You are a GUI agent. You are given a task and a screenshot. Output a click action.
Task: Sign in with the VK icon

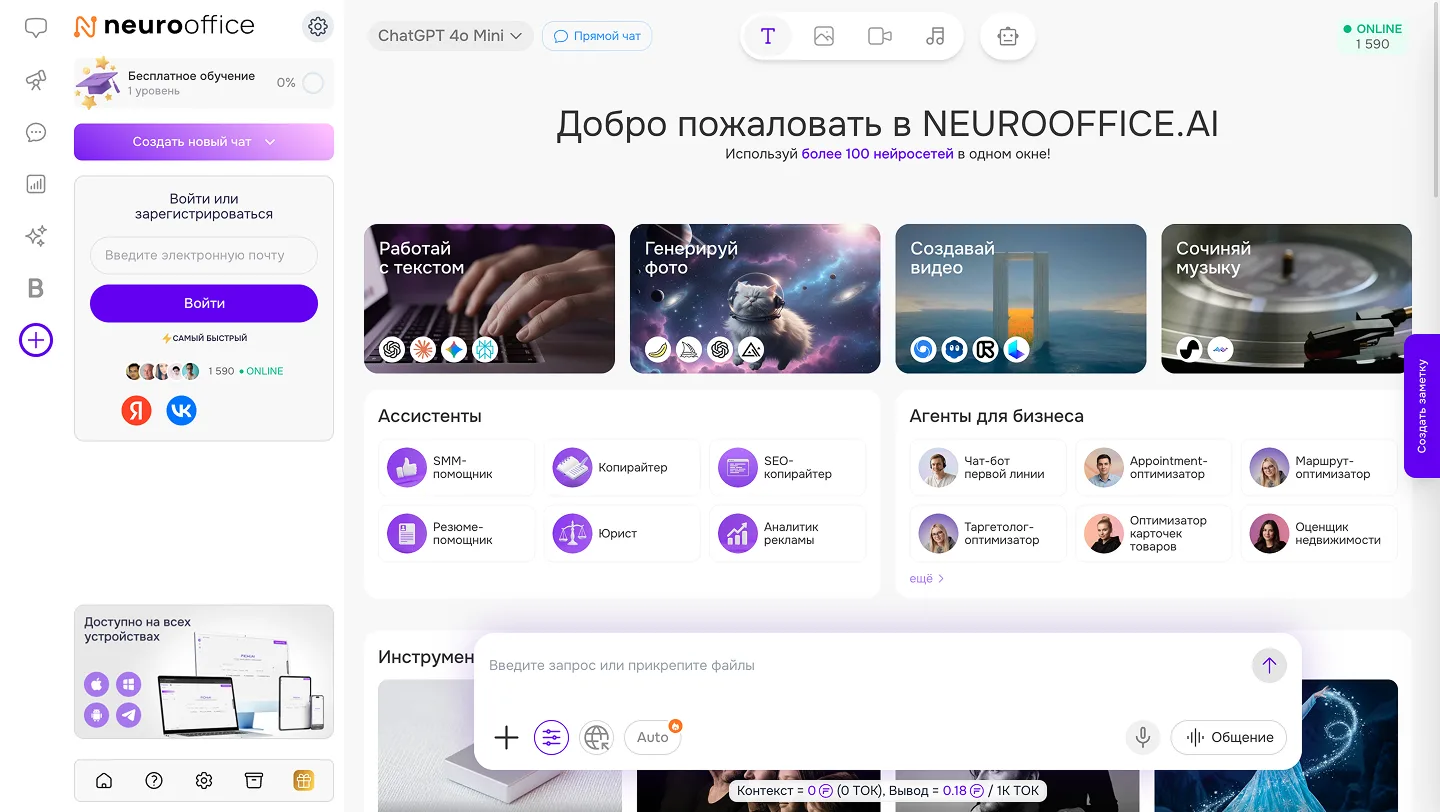pos(181,410)
